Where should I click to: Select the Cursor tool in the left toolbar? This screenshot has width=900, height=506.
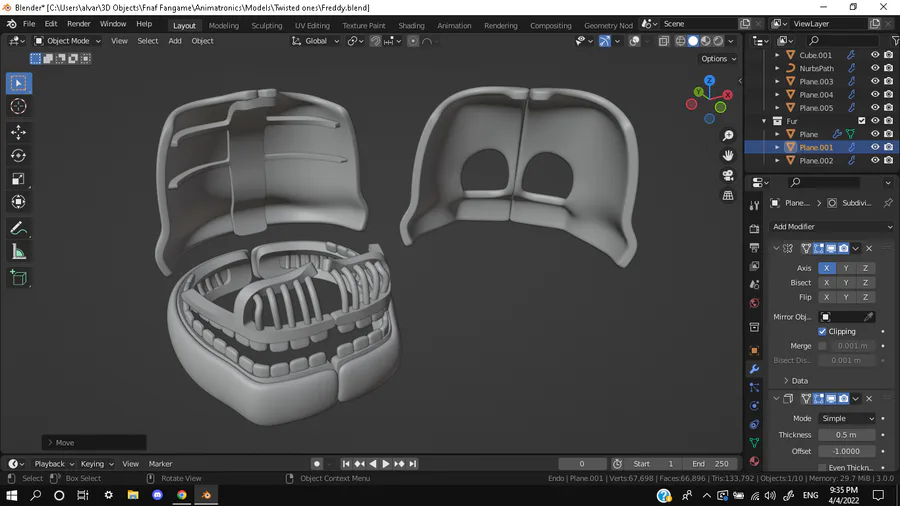pyautogui.click(x=18, y=107)
